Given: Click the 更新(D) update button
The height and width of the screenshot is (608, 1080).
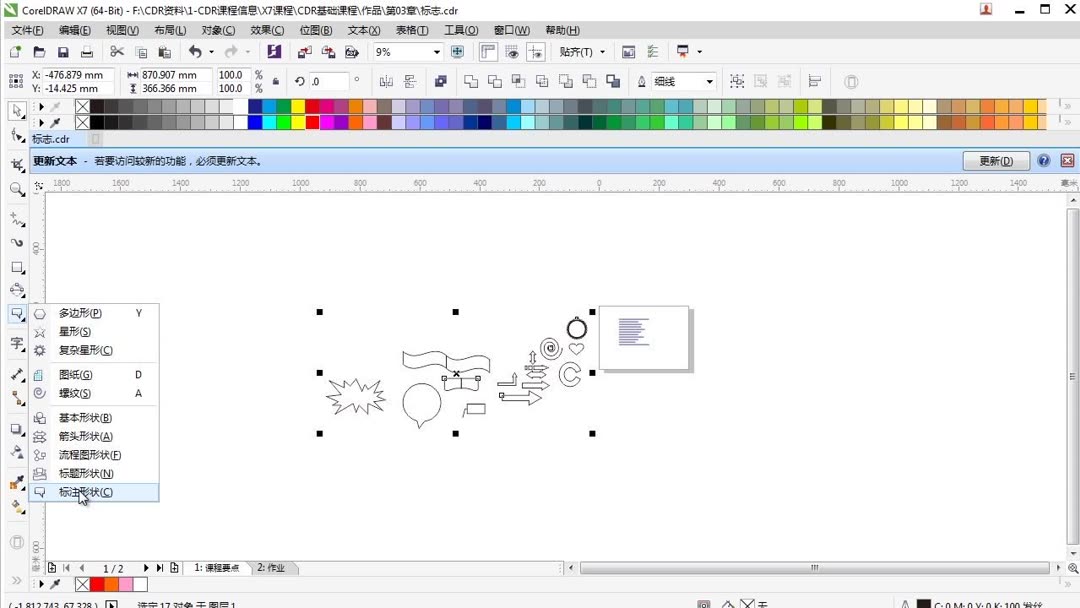Looking at the screenshot, I should (995, 160).
